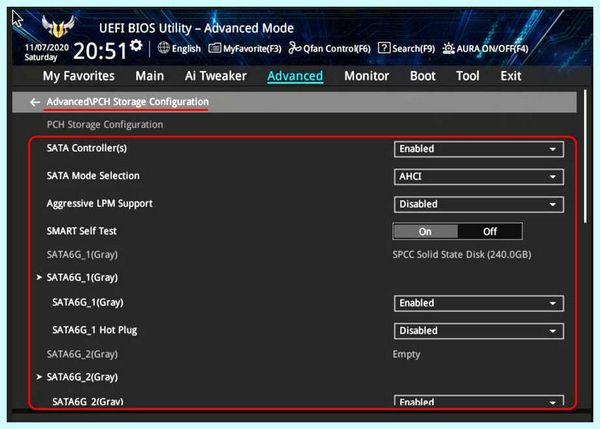Switch SMART Self Test to Off
Image resolution: width=600 pixels, height=429 pixels.
click(490, 232)
